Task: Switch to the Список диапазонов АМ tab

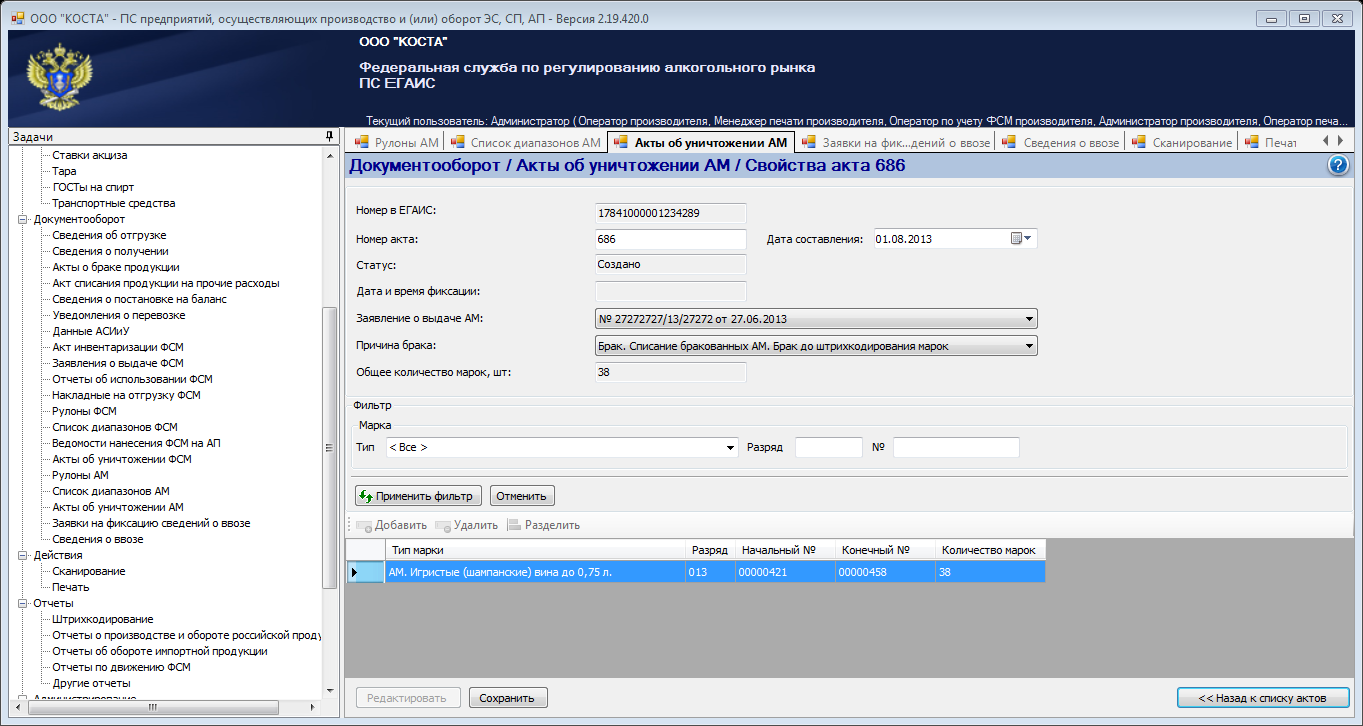Action: coord(526,143)
